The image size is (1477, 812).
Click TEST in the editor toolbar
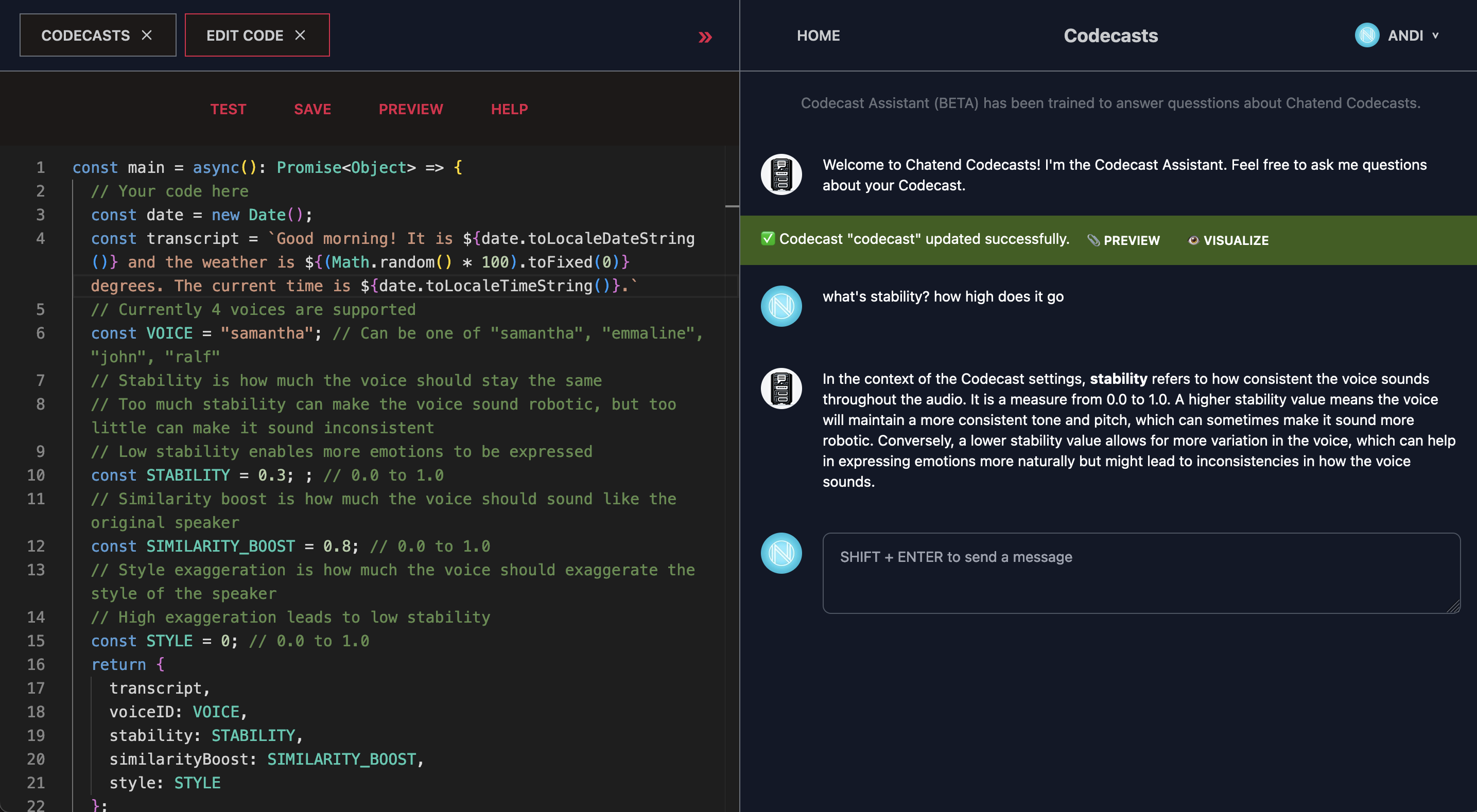(x=228, y=109)
